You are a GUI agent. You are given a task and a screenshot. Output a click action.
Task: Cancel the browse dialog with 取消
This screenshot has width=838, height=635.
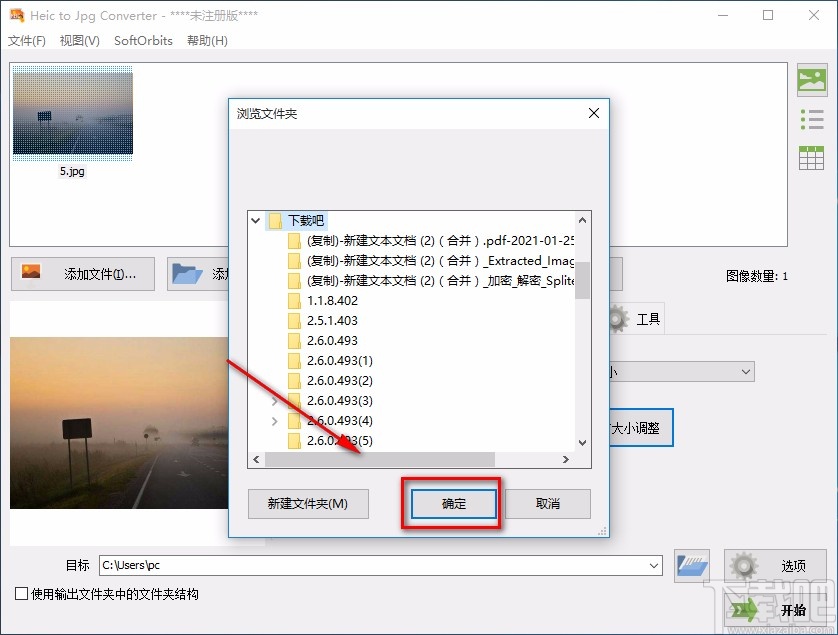point(549,504)
